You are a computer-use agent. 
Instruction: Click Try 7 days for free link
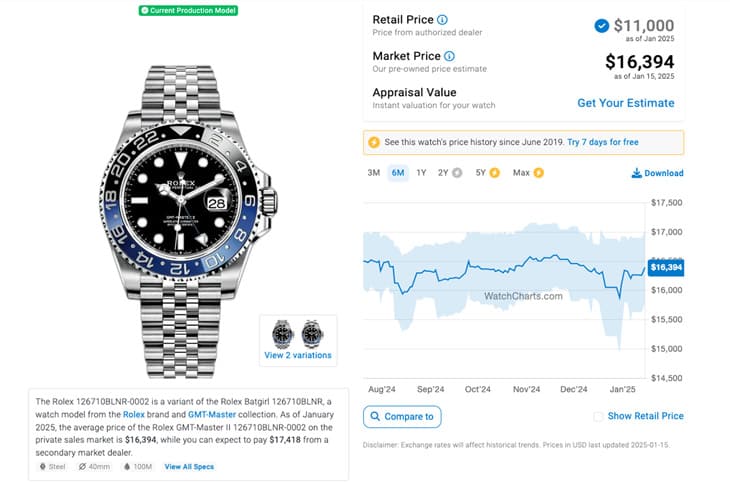pyautogui.click(x=602, y=143)
